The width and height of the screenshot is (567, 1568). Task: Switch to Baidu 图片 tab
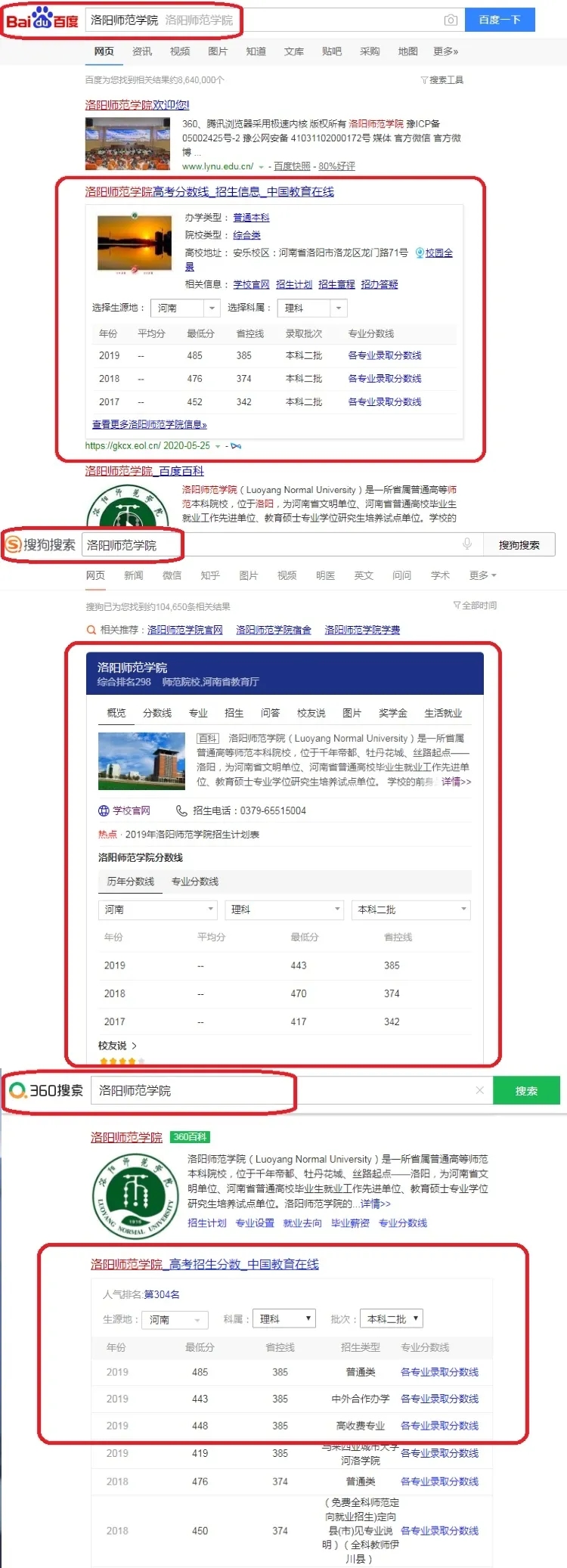click(218, 51)
